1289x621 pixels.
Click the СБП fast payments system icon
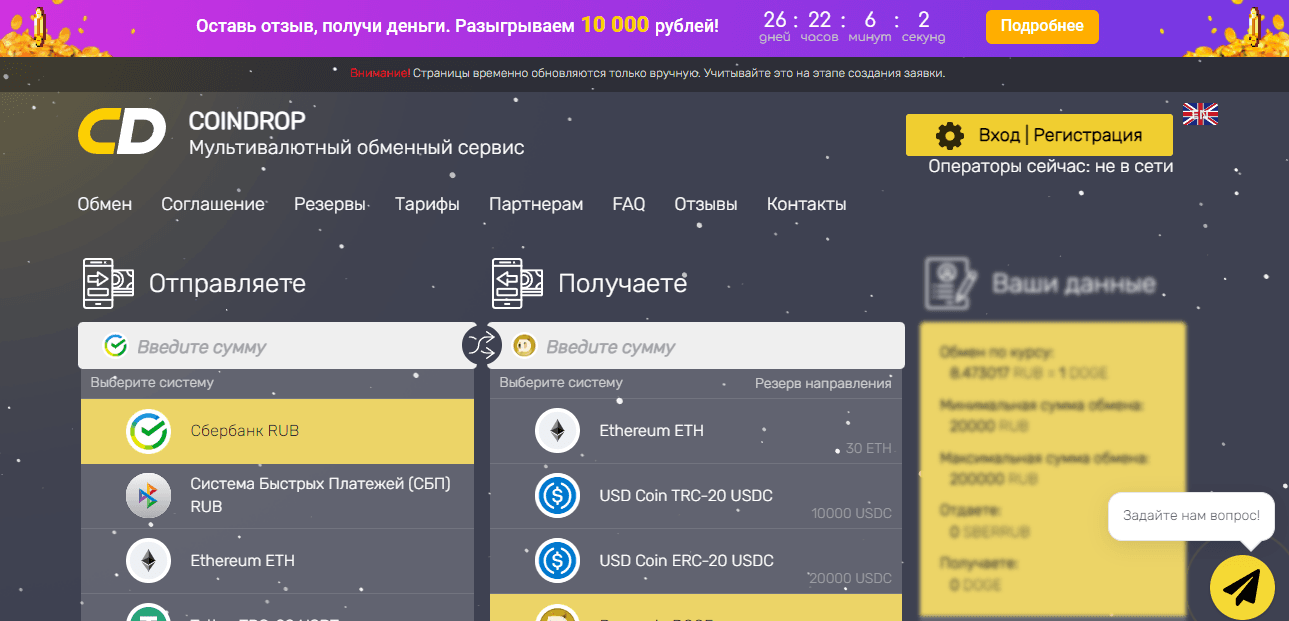coord(148,495)
